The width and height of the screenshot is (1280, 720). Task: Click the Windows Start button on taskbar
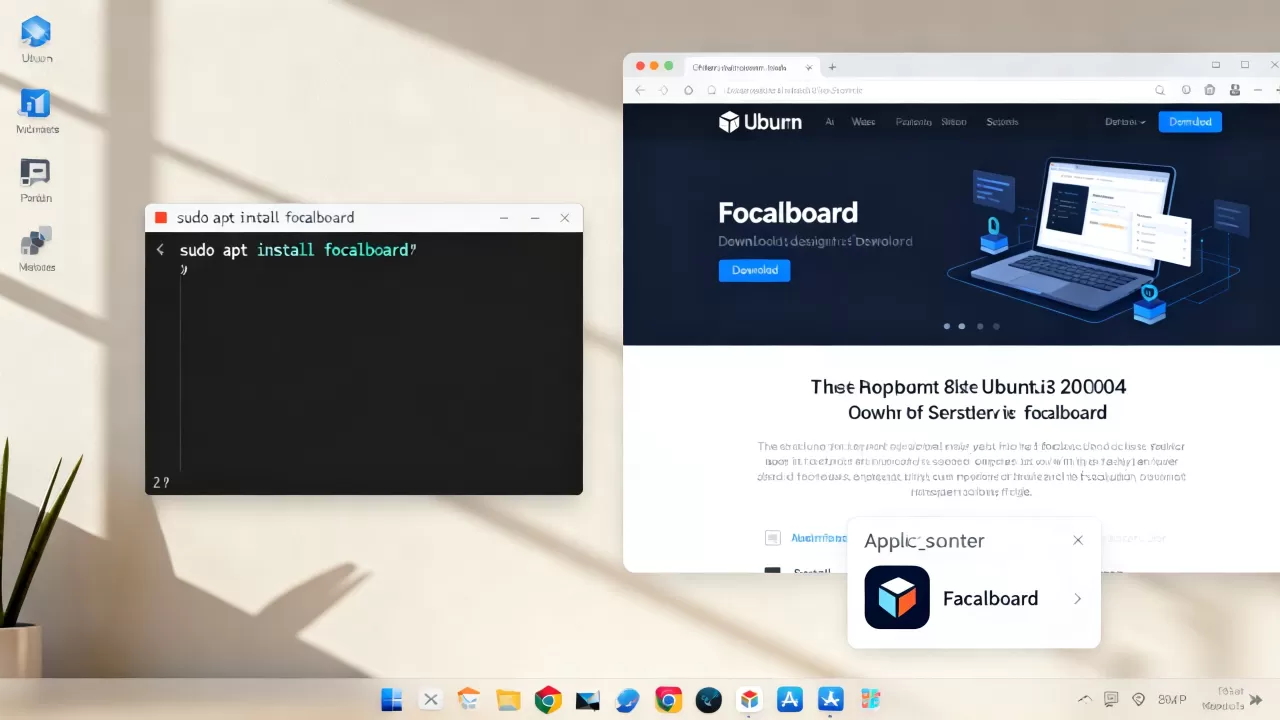click(x=392, y=700)
